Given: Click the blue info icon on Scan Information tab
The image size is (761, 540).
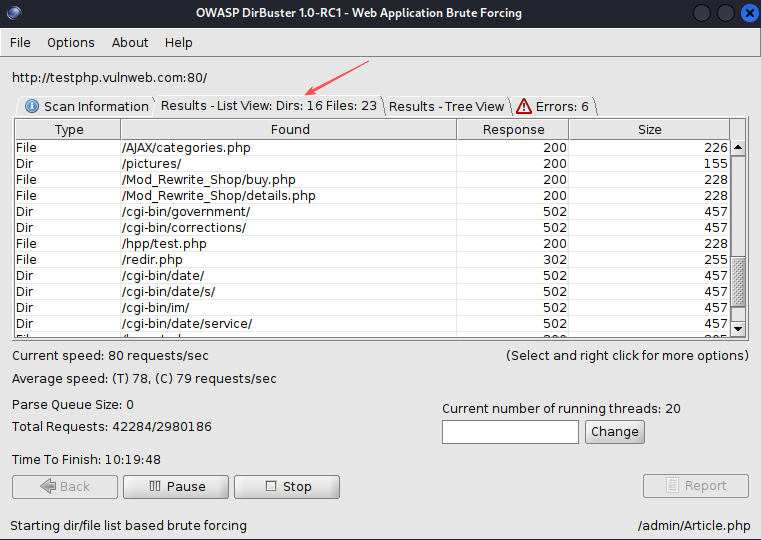Looking at the screenshot, I should (x=32, y=106).
